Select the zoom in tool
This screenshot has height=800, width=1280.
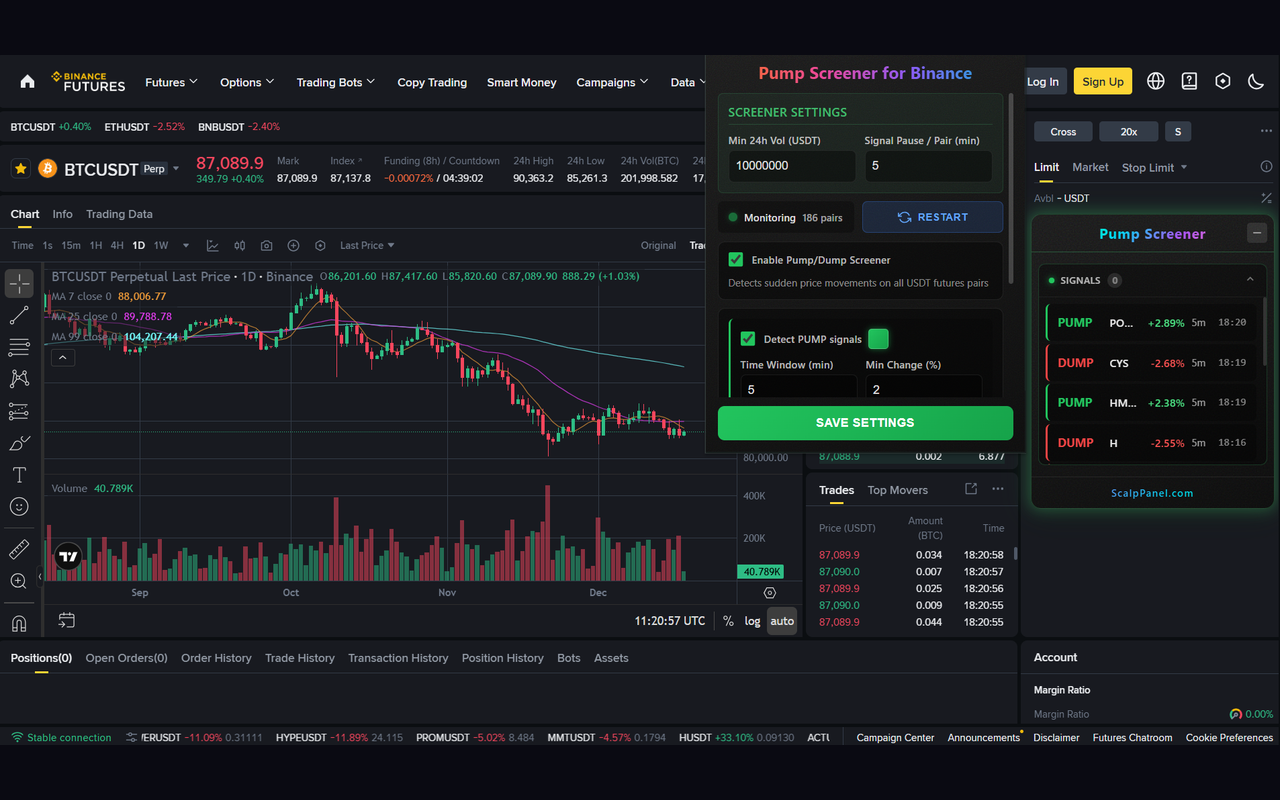tap(19, 581)
